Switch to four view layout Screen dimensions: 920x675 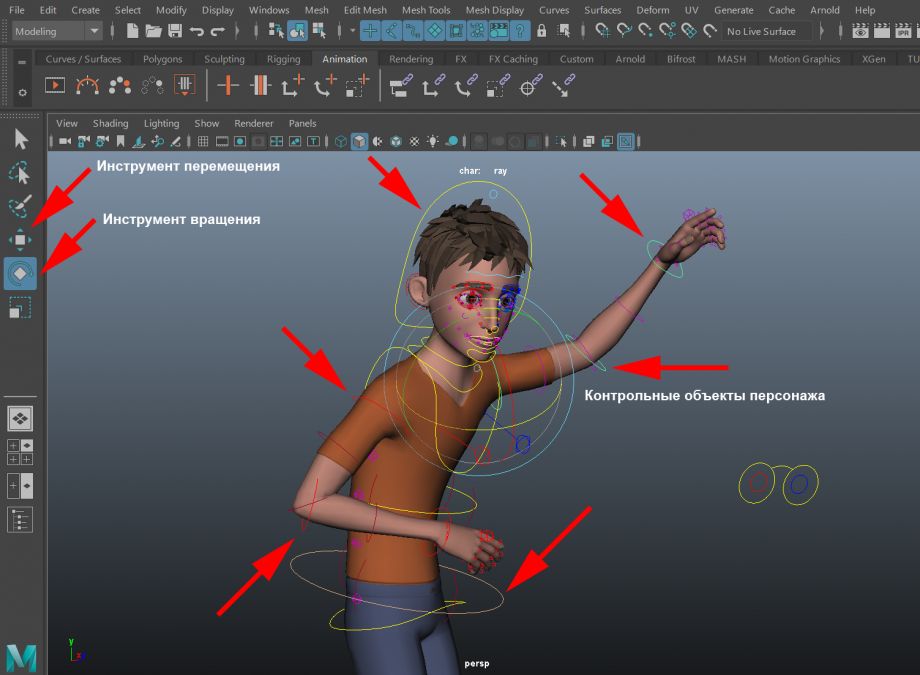20,452
